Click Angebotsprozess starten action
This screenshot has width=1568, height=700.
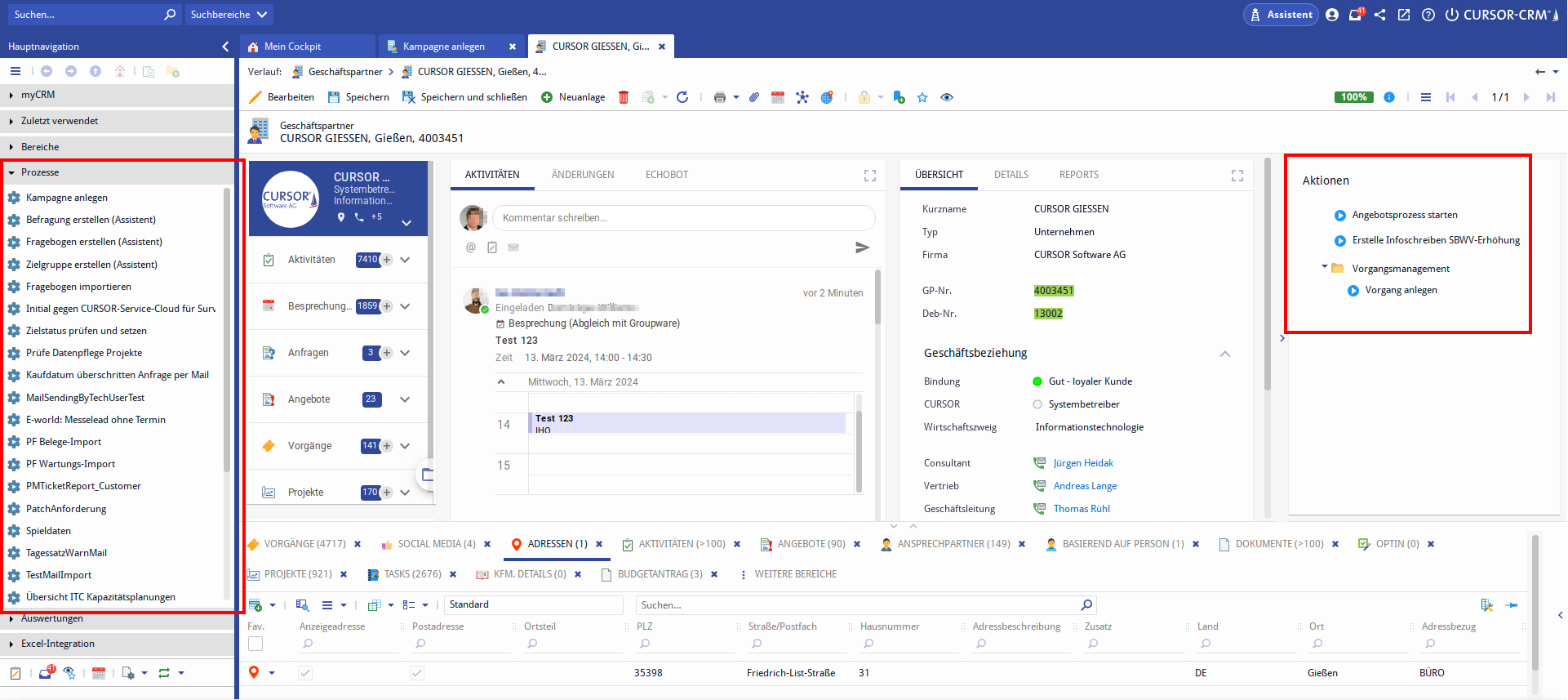tap(1404, 215)
